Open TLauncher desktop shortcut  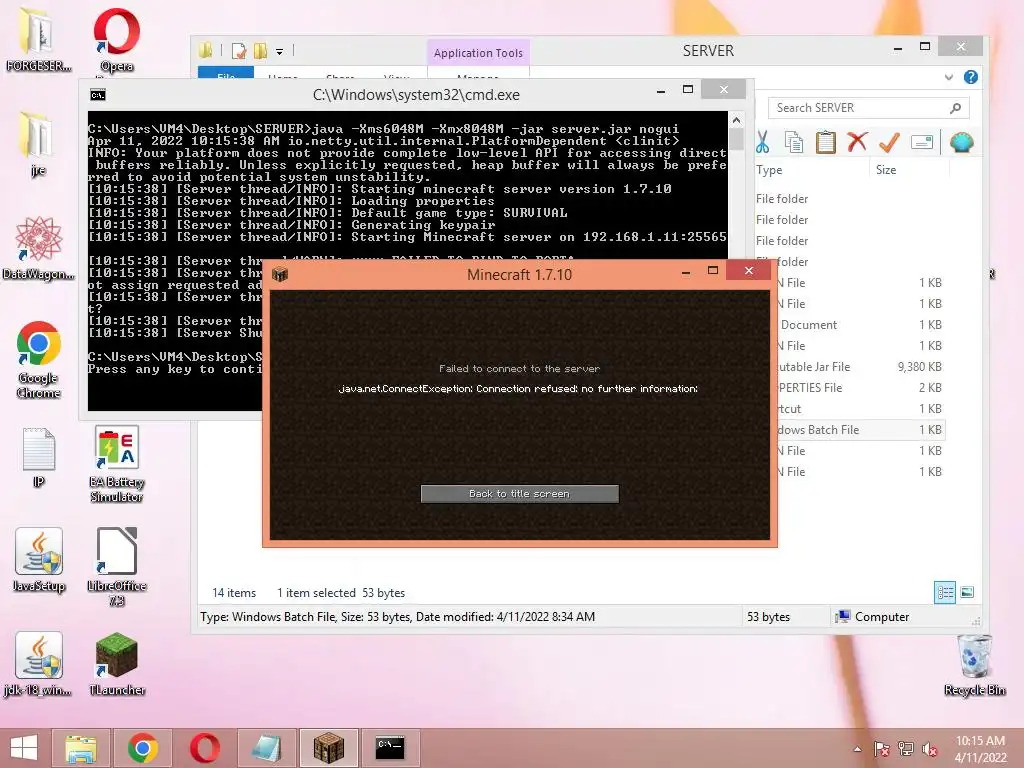[x=117, y=664]
